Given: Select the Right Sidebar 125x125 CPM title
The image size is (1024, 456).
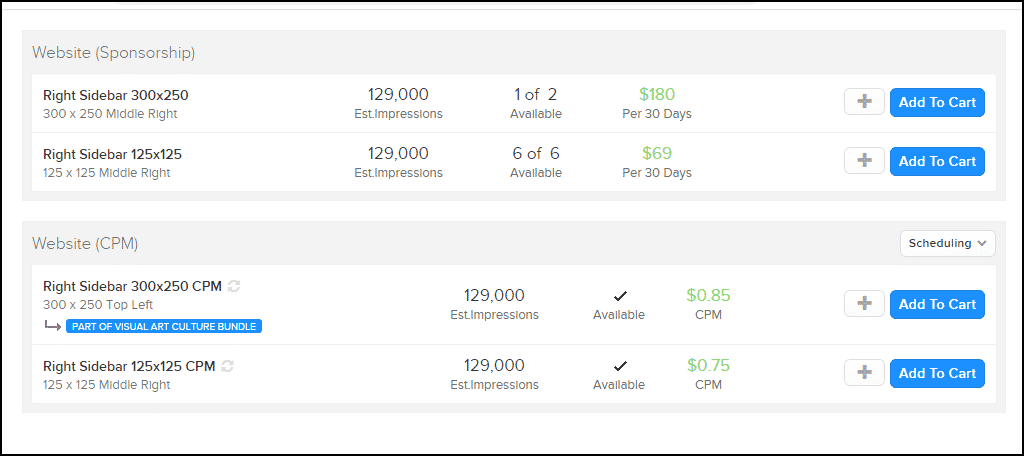Looking at the screenshot, I should [129, 366].
